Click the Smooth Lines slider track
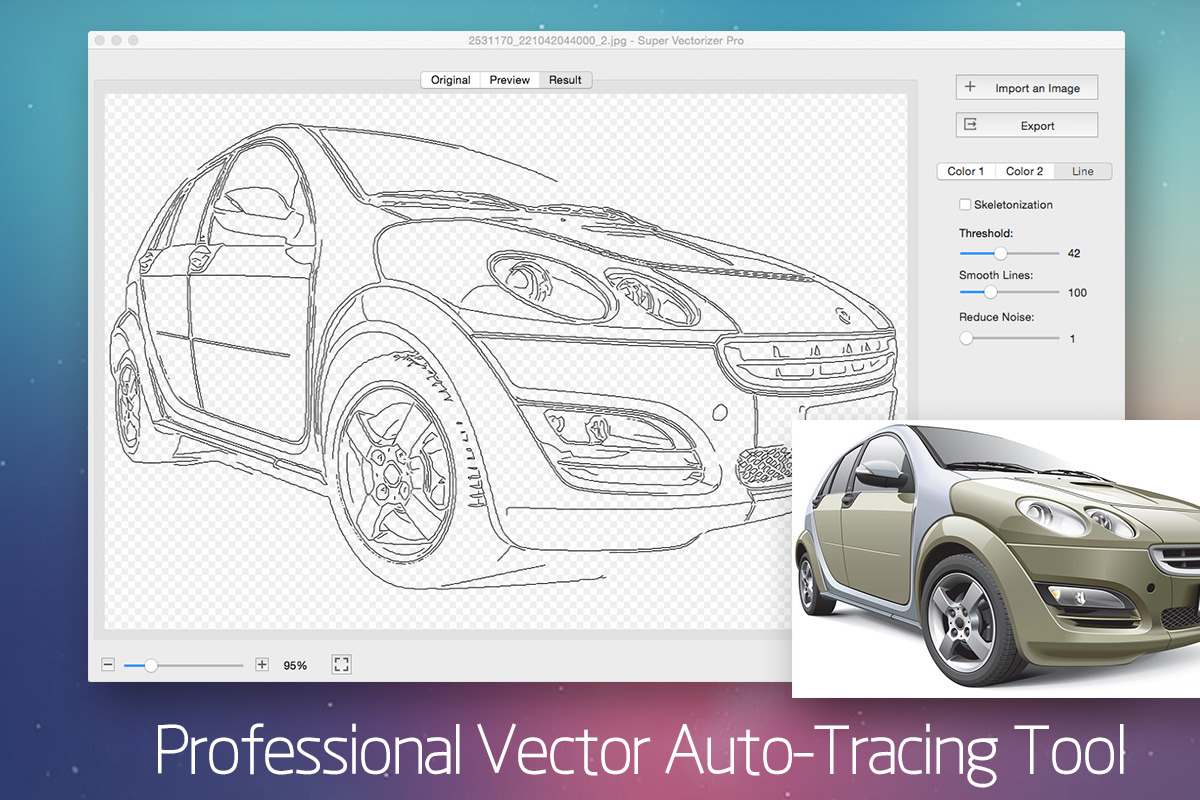Viewport: 1200px width, 800px height. click(x=1009, y=292)
